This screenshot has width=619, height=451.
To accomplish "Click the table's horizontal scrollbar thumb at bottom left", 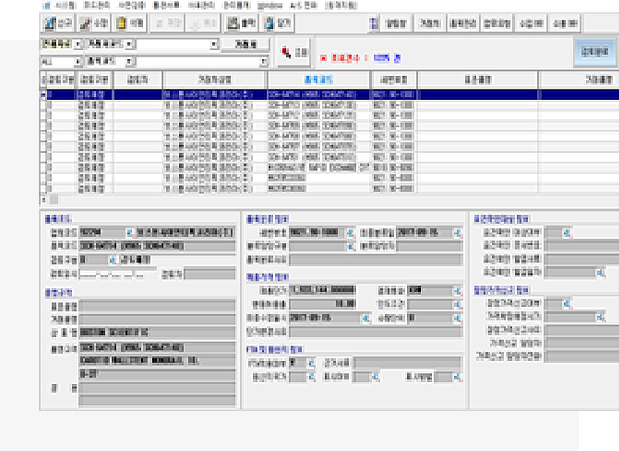I will 54,199.
